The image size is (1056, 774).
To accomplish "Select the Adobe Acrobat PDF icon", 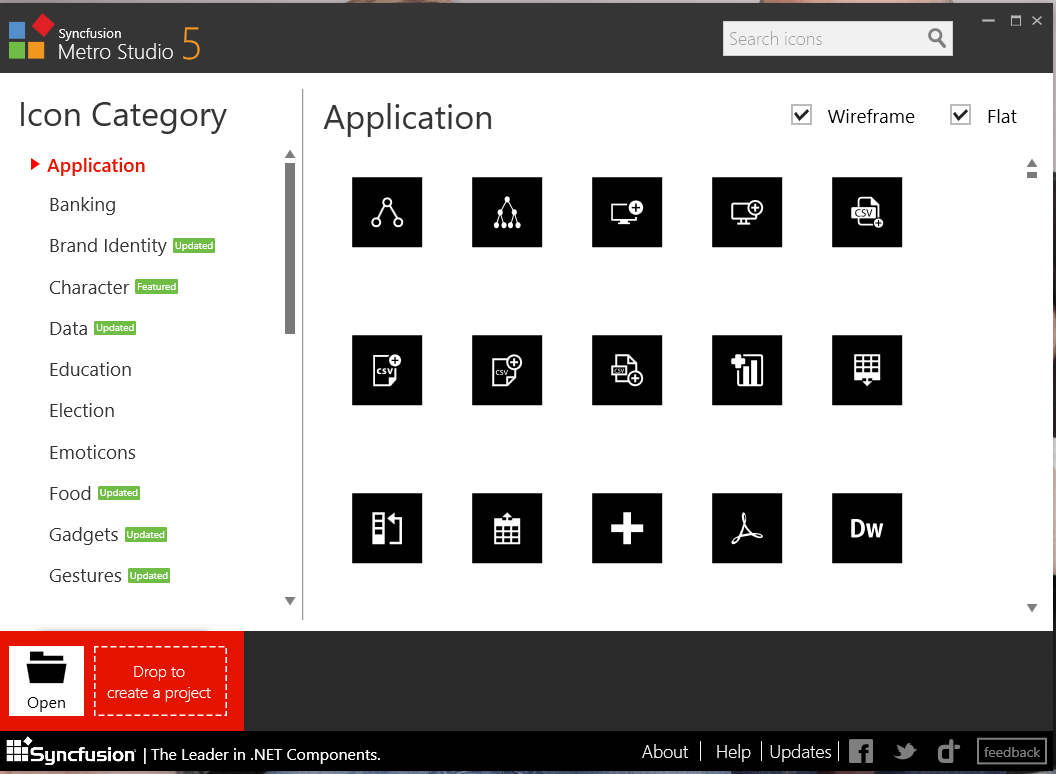I will click(x=747, y=528).
